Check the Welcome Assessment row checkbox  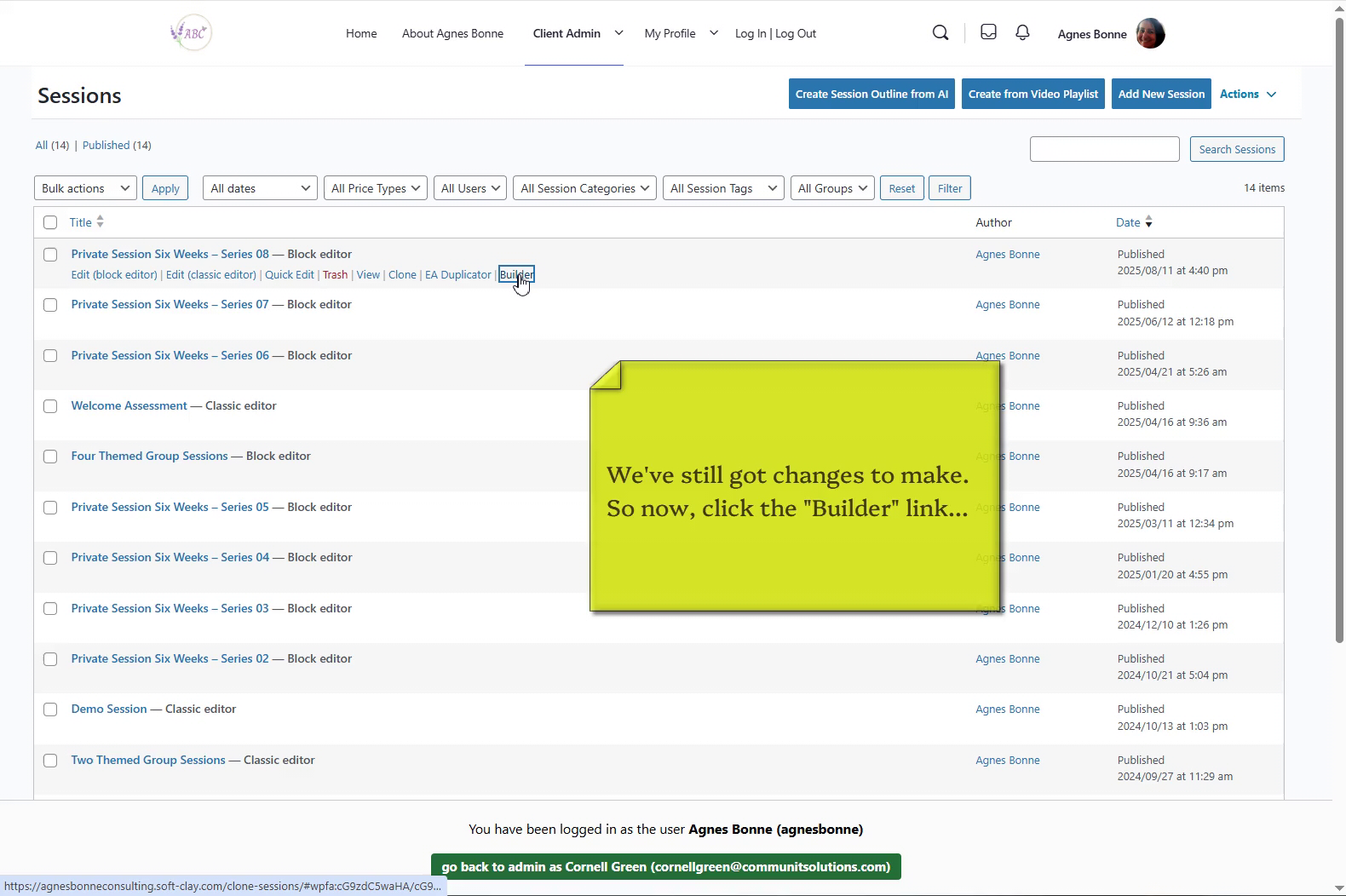click(x=50, y=406)
